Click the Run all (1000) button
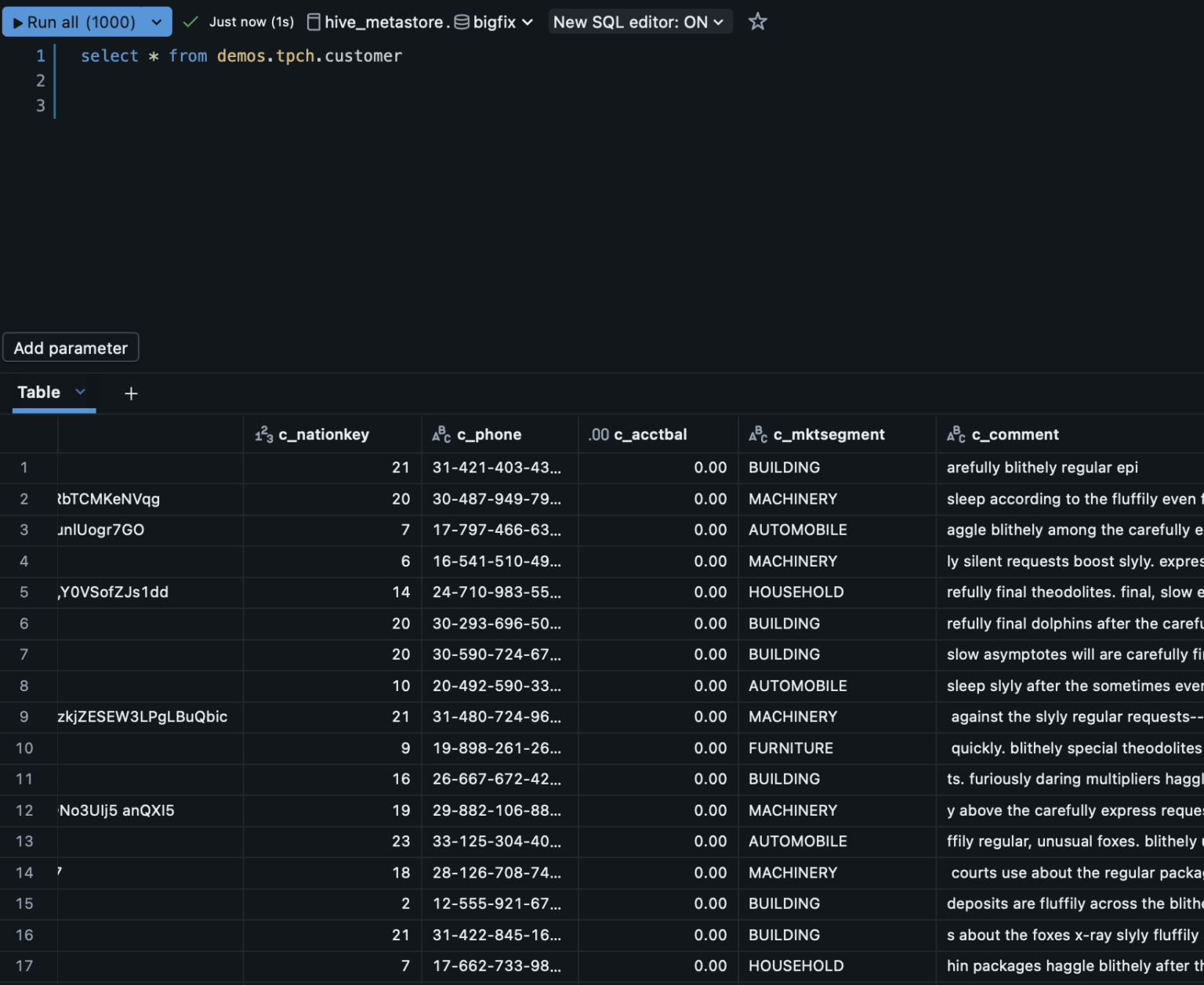The width and height of the screenshot is (1204, 985). (74, 22)
